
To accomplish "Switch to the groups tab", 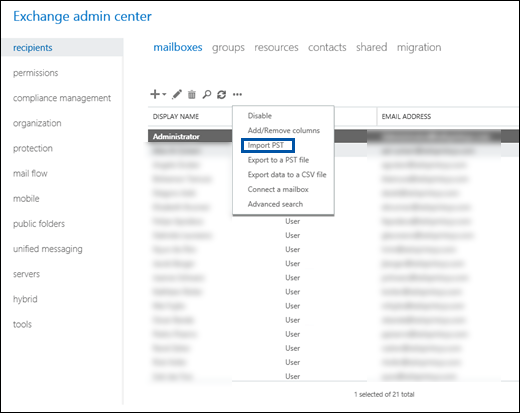I will [x=228, y=48].
